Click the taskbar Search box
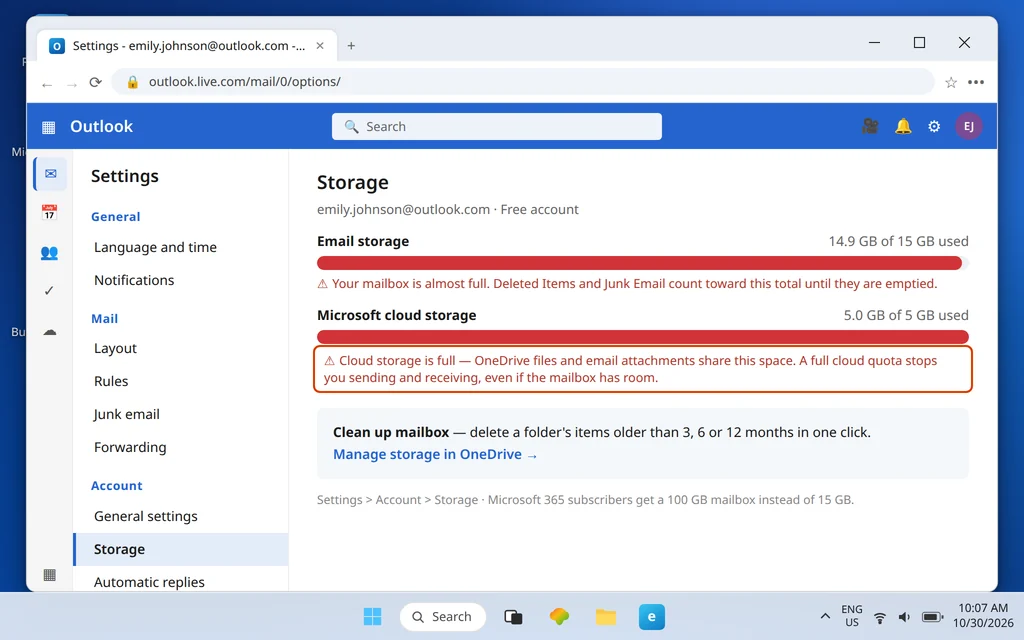The image size is (1024, 640). coord(443,616)
